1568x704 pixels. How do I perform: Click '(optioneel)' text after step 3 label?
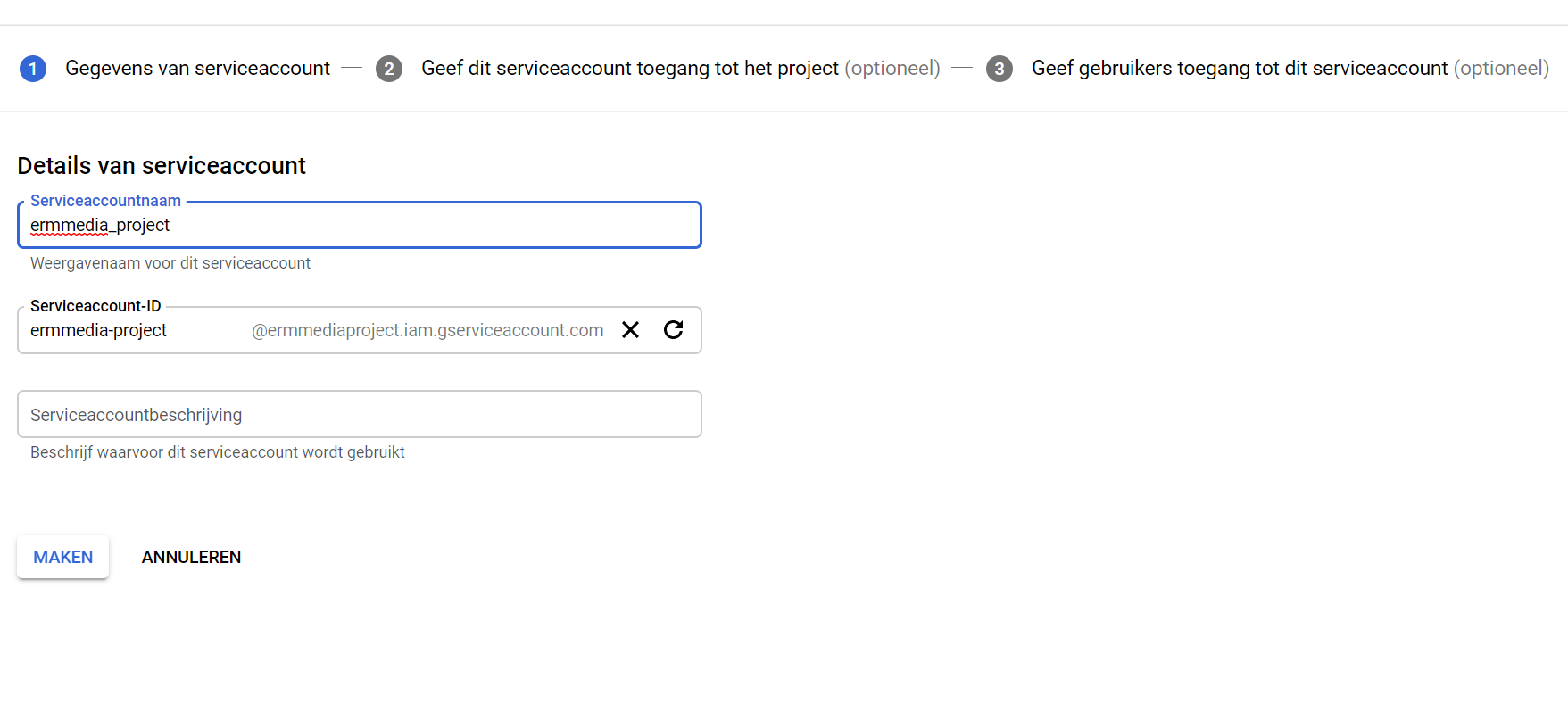[1501, 69]
